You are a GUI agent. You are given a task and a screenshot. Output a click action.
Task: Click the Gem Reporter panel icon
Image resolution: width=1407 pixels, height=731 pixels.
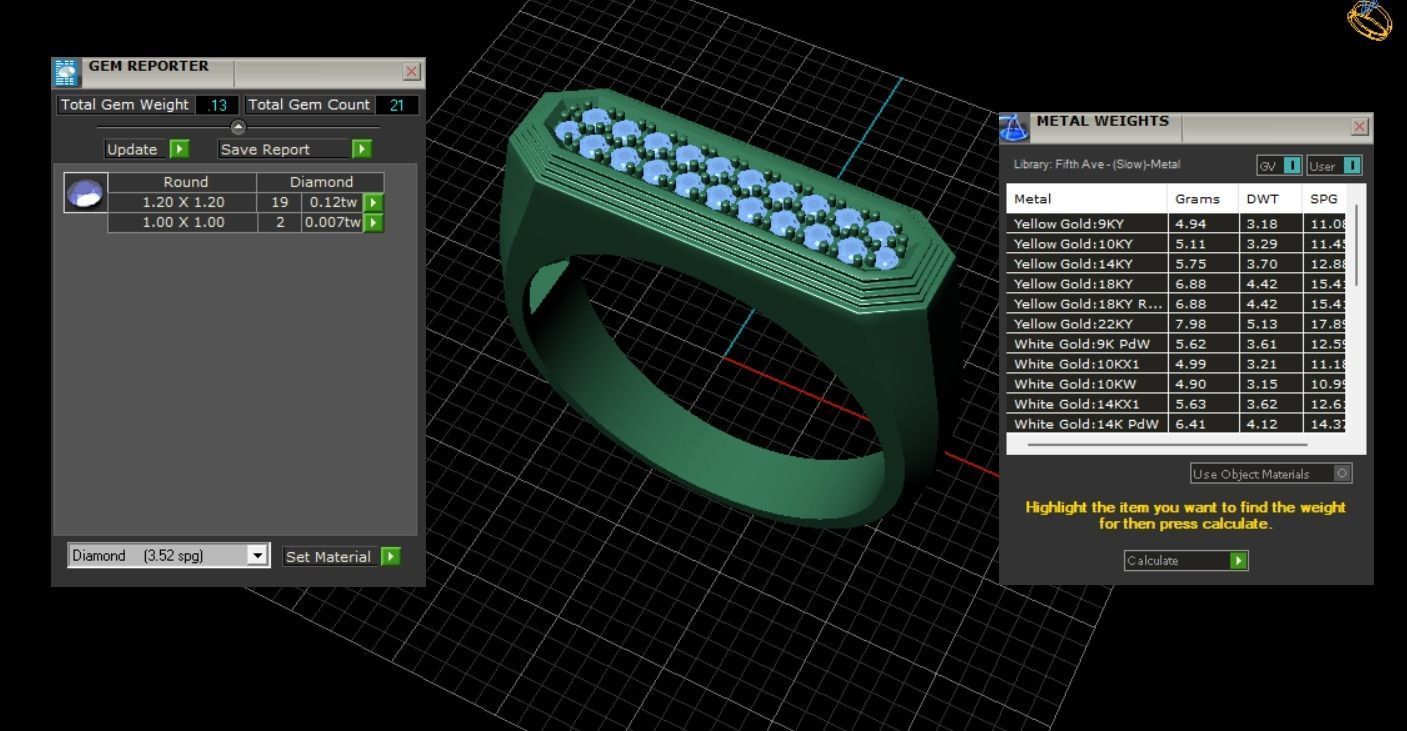(x=65, y=73)
